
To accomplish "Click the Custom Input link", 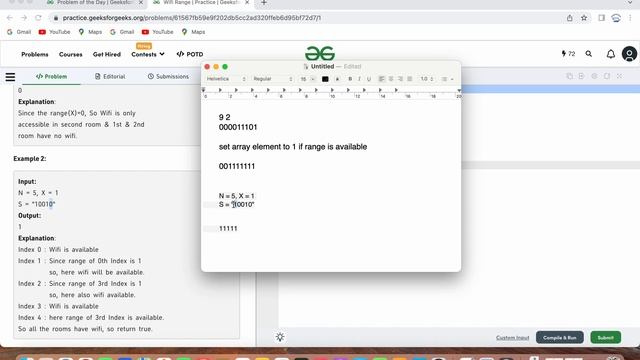I will point(512,338).
